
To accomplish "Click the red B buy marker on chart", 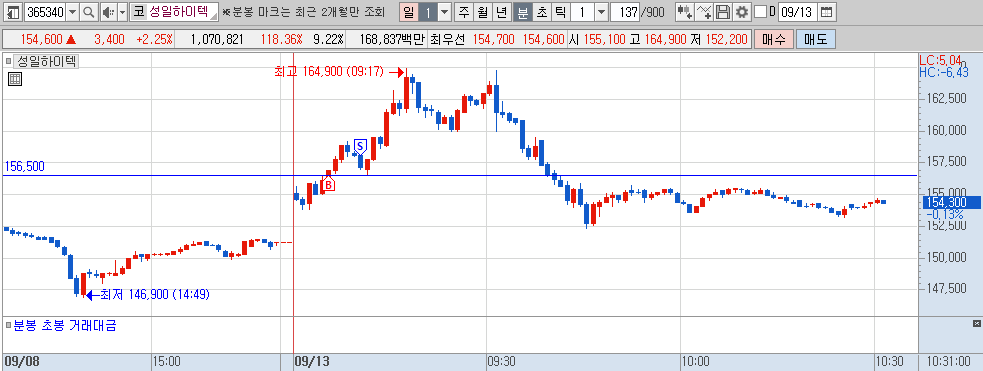I will pyautogui.click(x=328, y=184).
